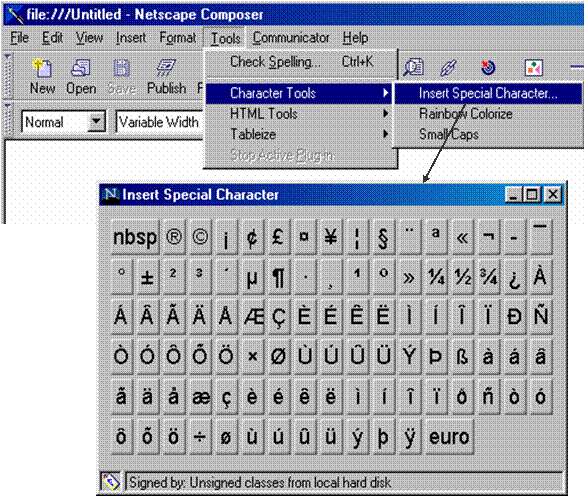Insert the nbsp character

135,237
